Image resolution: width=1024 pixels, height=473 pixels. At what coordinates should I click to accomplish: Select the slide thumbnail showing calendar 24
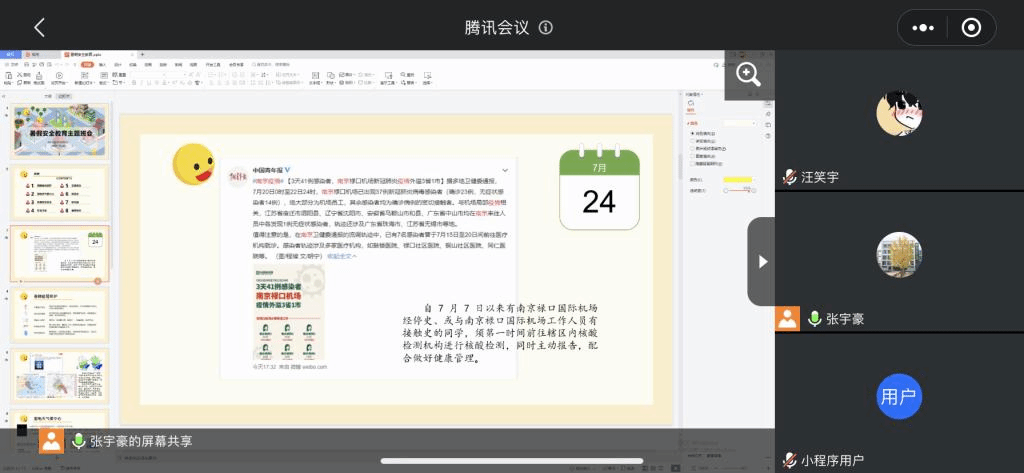tap(59, 254)
